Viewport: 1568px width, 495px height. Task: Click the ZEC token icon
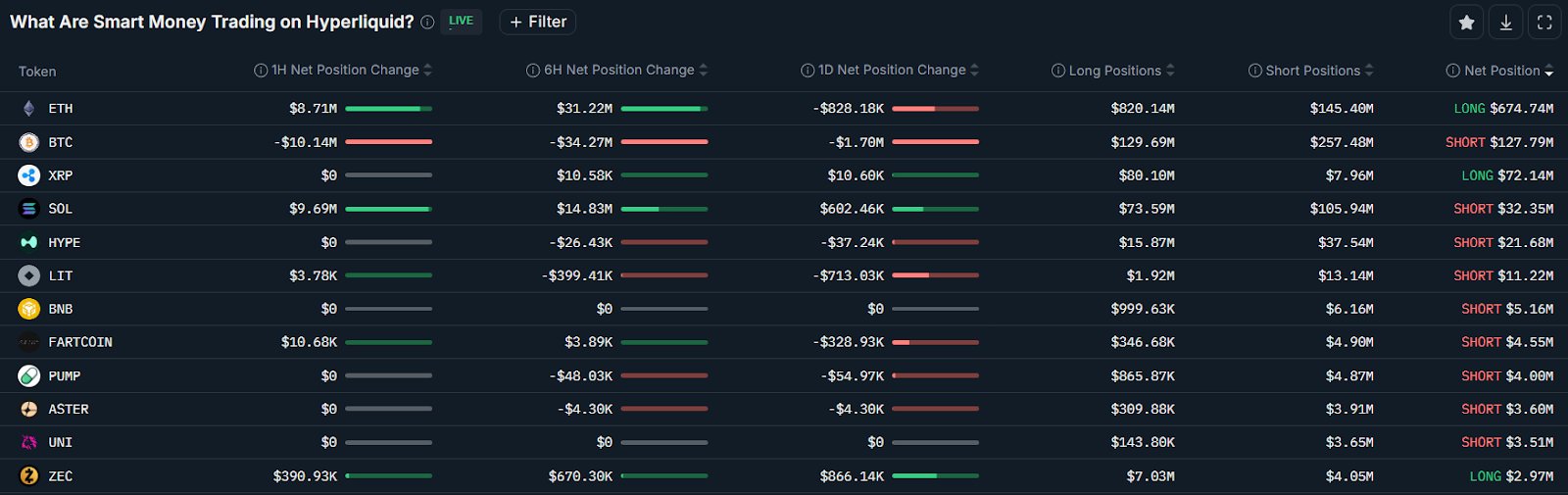[29, 476]
